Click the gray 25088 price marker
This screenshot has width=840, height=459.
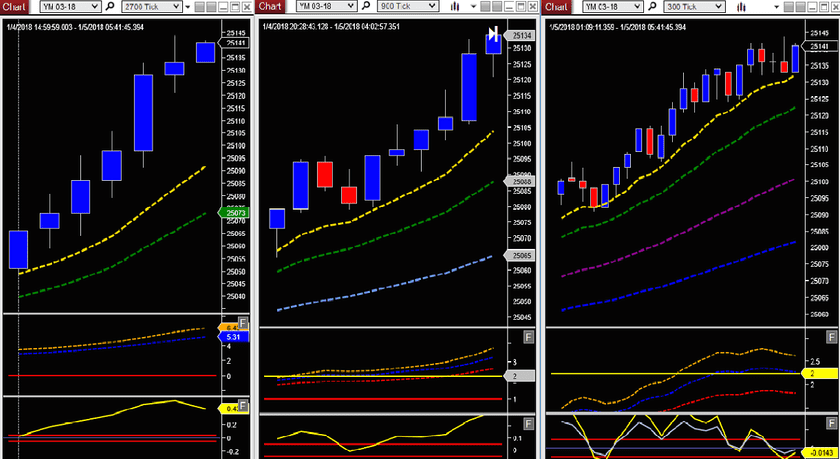pyautogui.click(x=519, y=182)
